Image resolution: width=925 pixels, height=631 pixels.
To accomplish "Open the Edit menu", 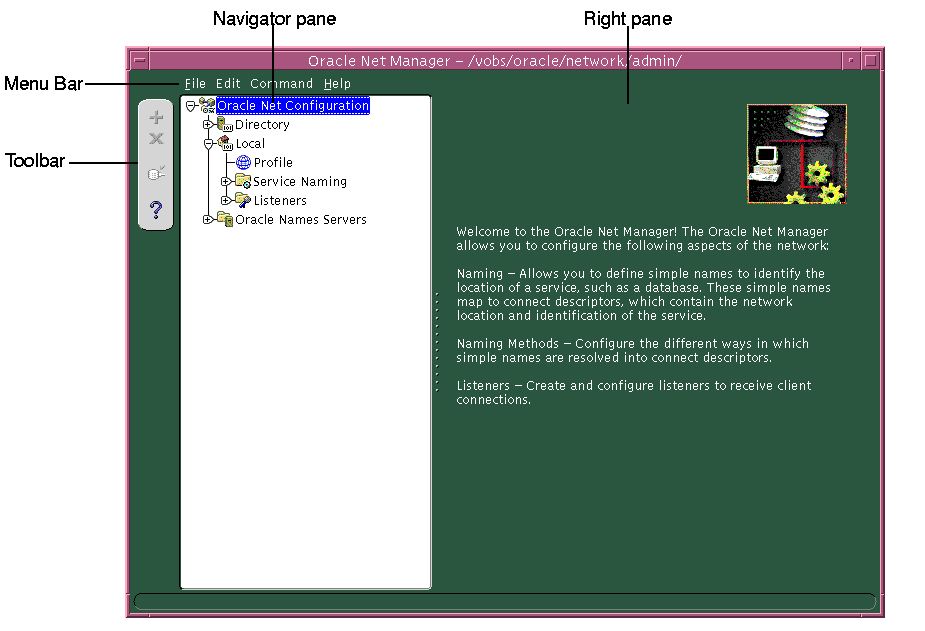I will tap(228, 83).
